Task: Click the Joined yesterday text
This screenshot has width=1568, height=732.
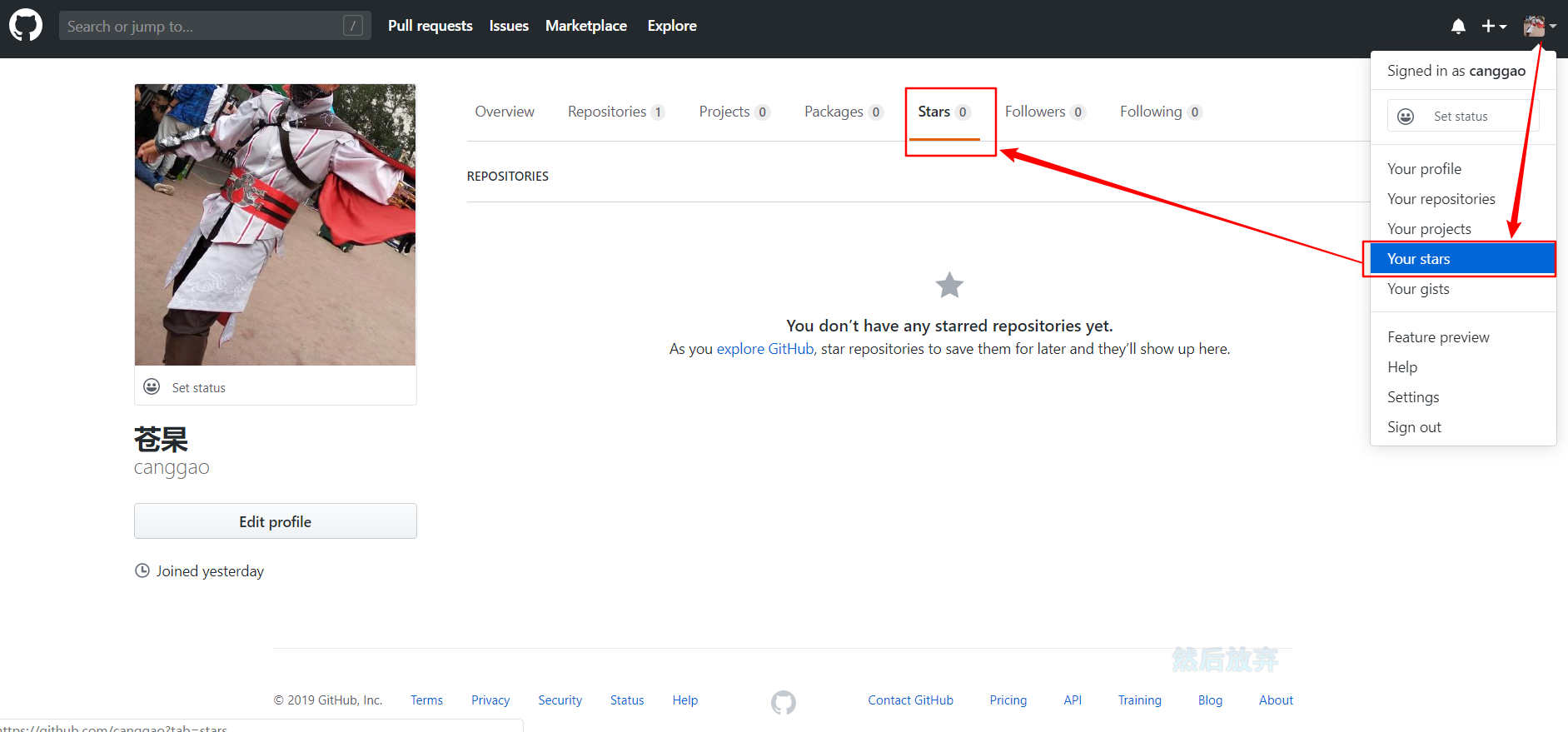Action: 210,571
